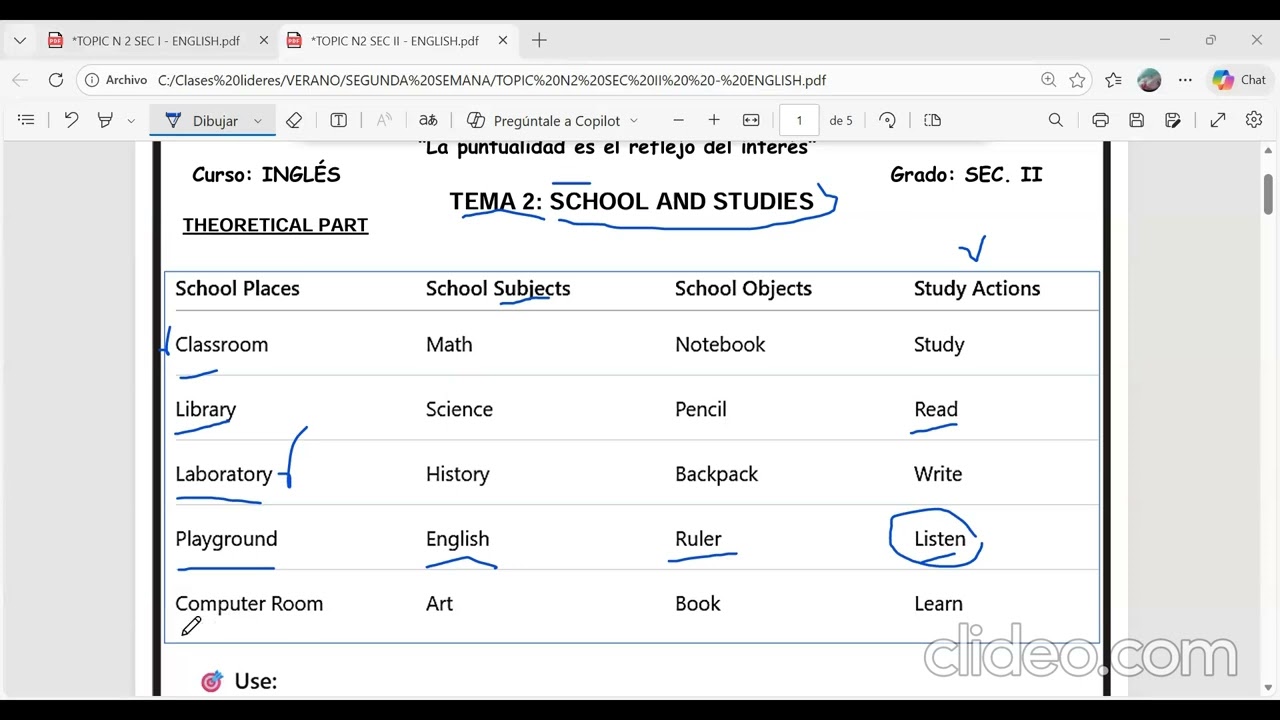Image resolution: width=1280 pixels, height=720 pixels.
Task: Search within the PDF
Action: tap(1056, 120)
